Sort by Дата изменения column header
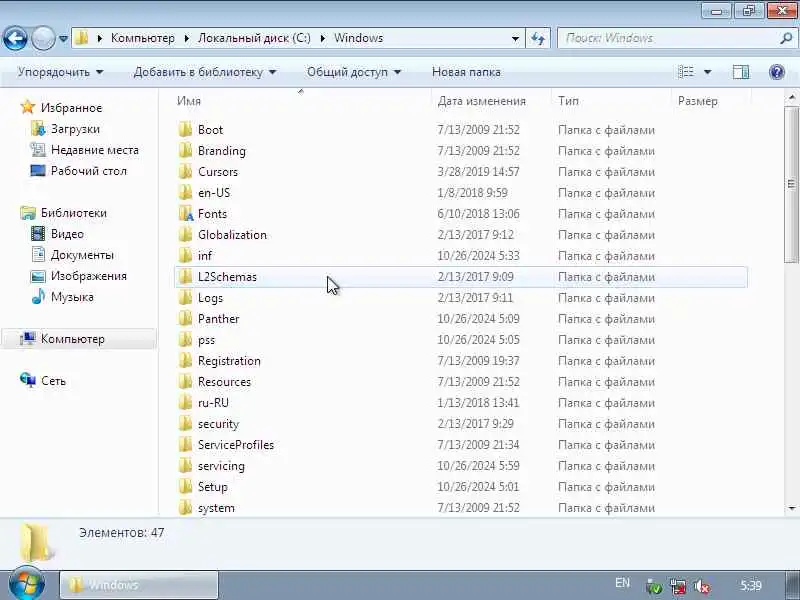 click(481, 101)
